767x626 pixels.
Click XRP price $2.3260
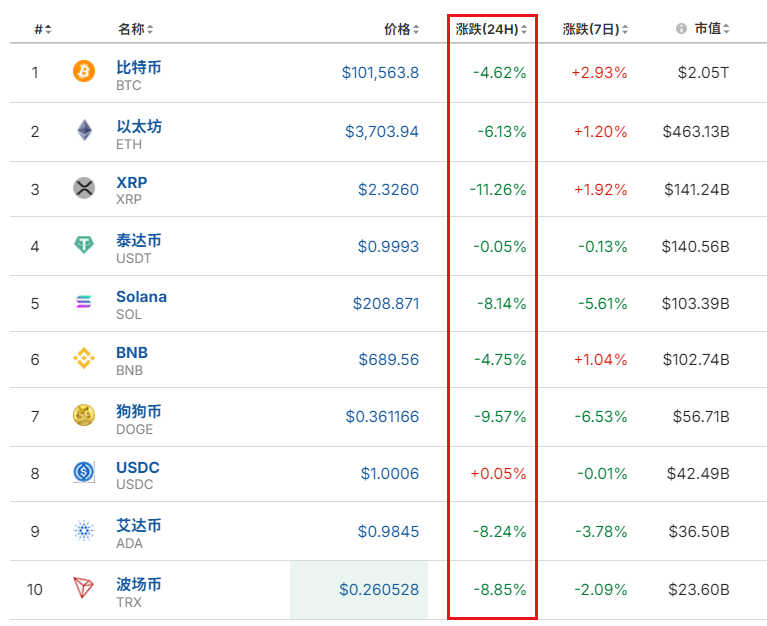pyautogui.click(x=388, y=190)
